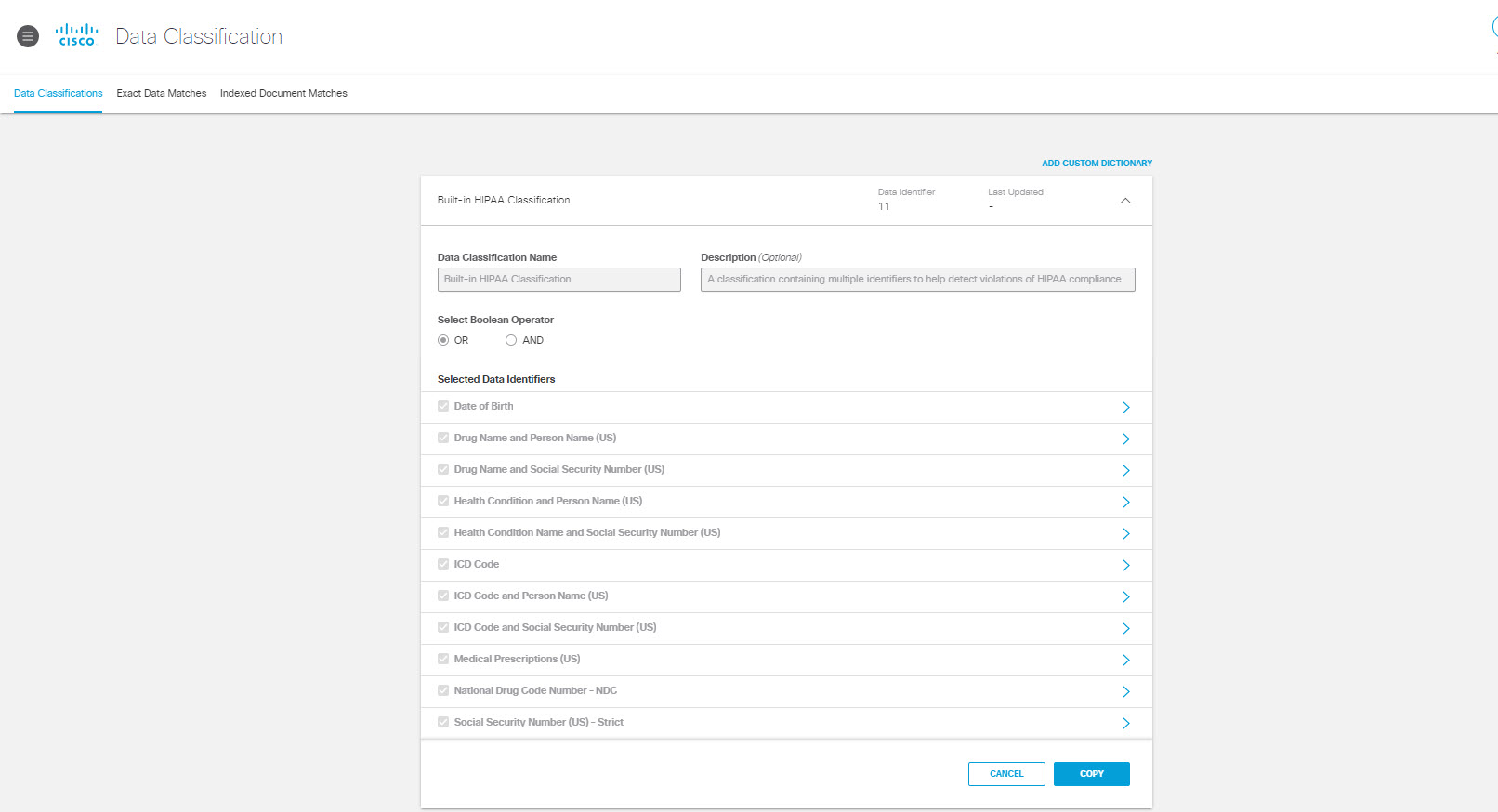Click the Copy button

coord(1092,774)
